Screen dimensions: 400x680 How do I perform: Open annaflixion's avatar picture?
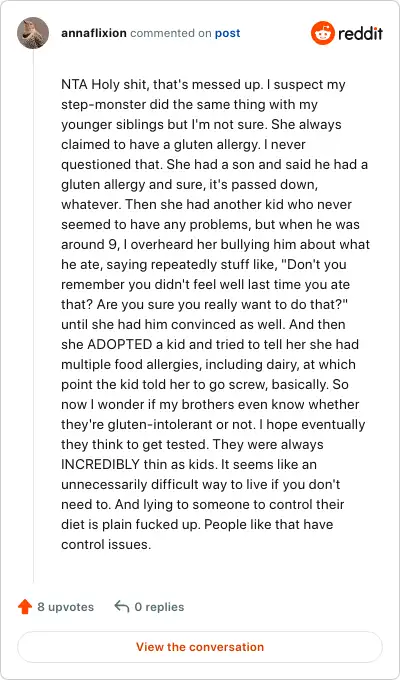[33, 33]
